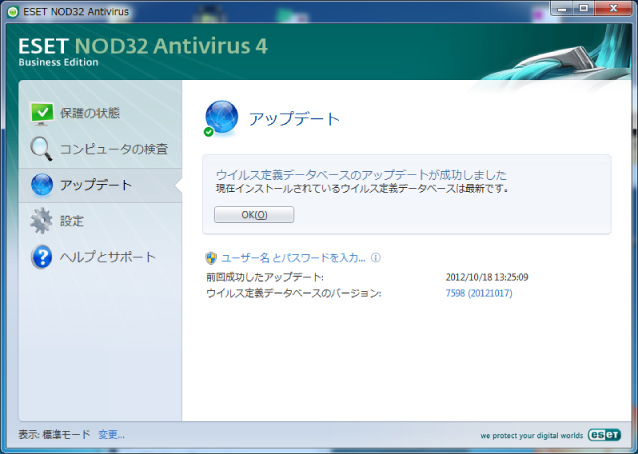Viewport: 638px width, 454px height.
Task: Click 表示: 標準モード text in footer
Action: pyautogui.click(x=54, y=434)
